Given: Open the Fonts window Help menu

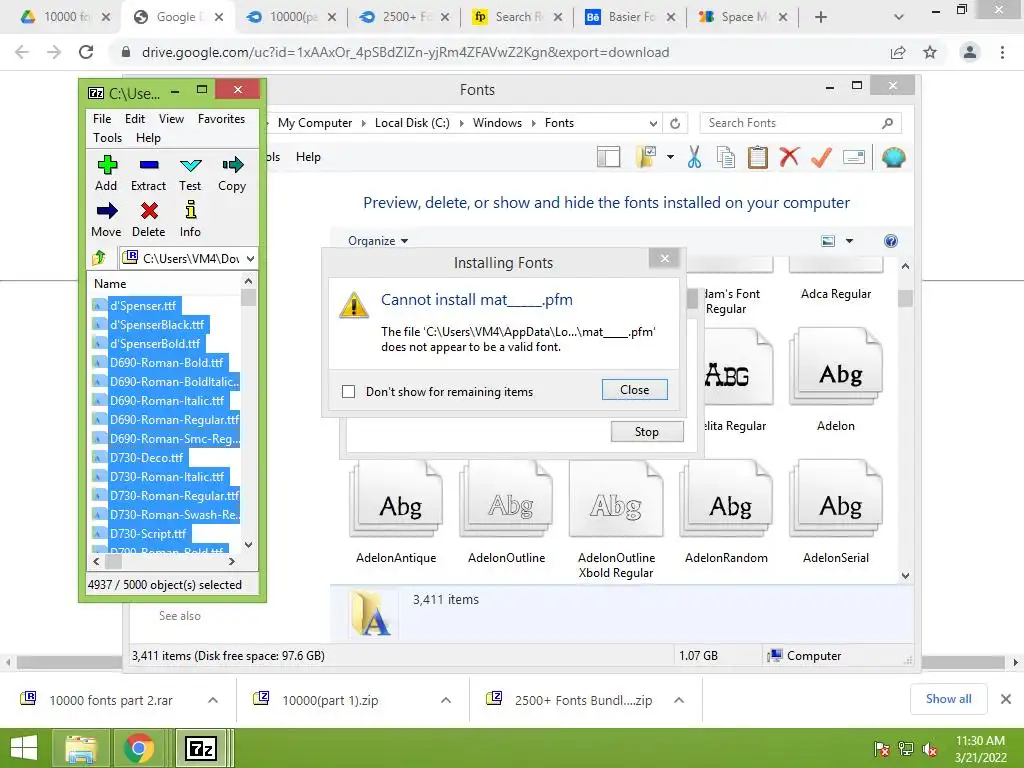Looking at the screenshot, I should click(x=308, y=157).
